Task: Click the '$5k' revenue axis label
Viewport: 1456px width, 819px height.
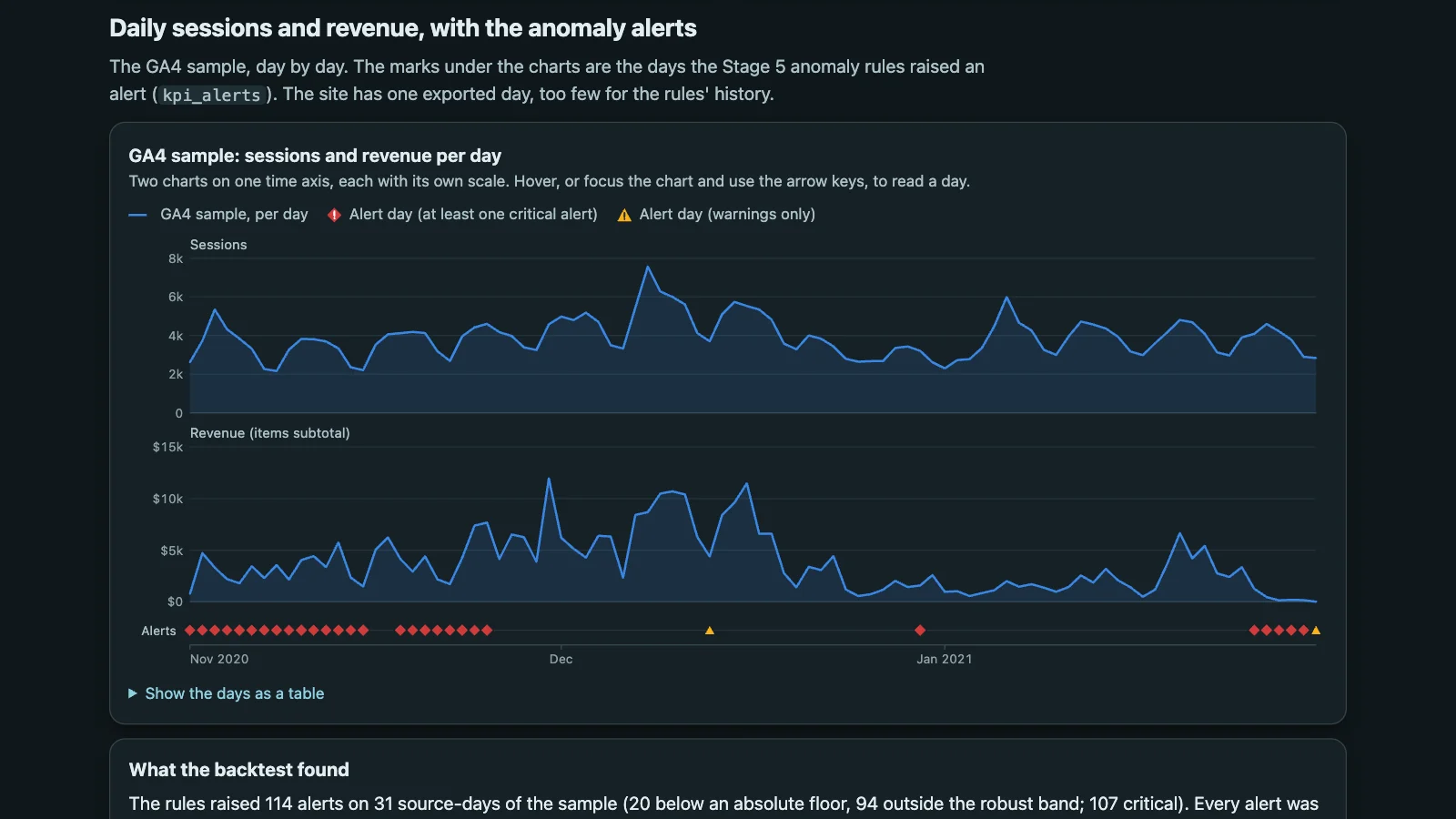Action: [172, 551]
